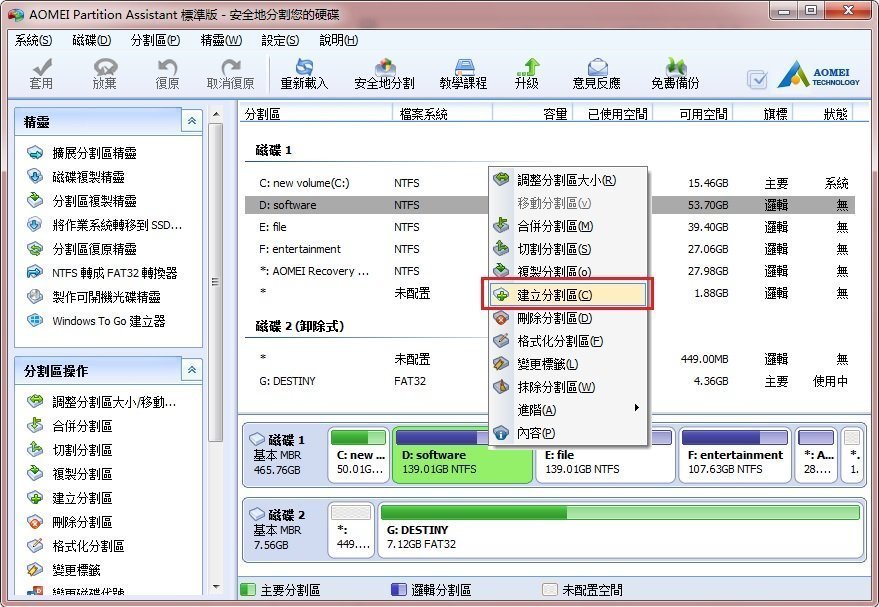This screenshot has width=879, height=607.
Task: Click sidebar scrollbar up arrow
Action: coord(216,114)
